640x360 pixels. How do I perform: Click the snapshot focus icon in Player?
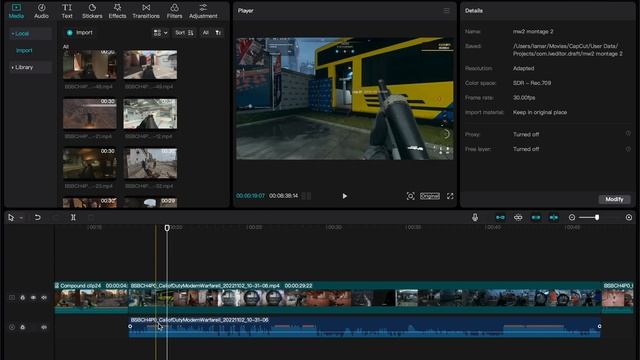coord(411,196)
